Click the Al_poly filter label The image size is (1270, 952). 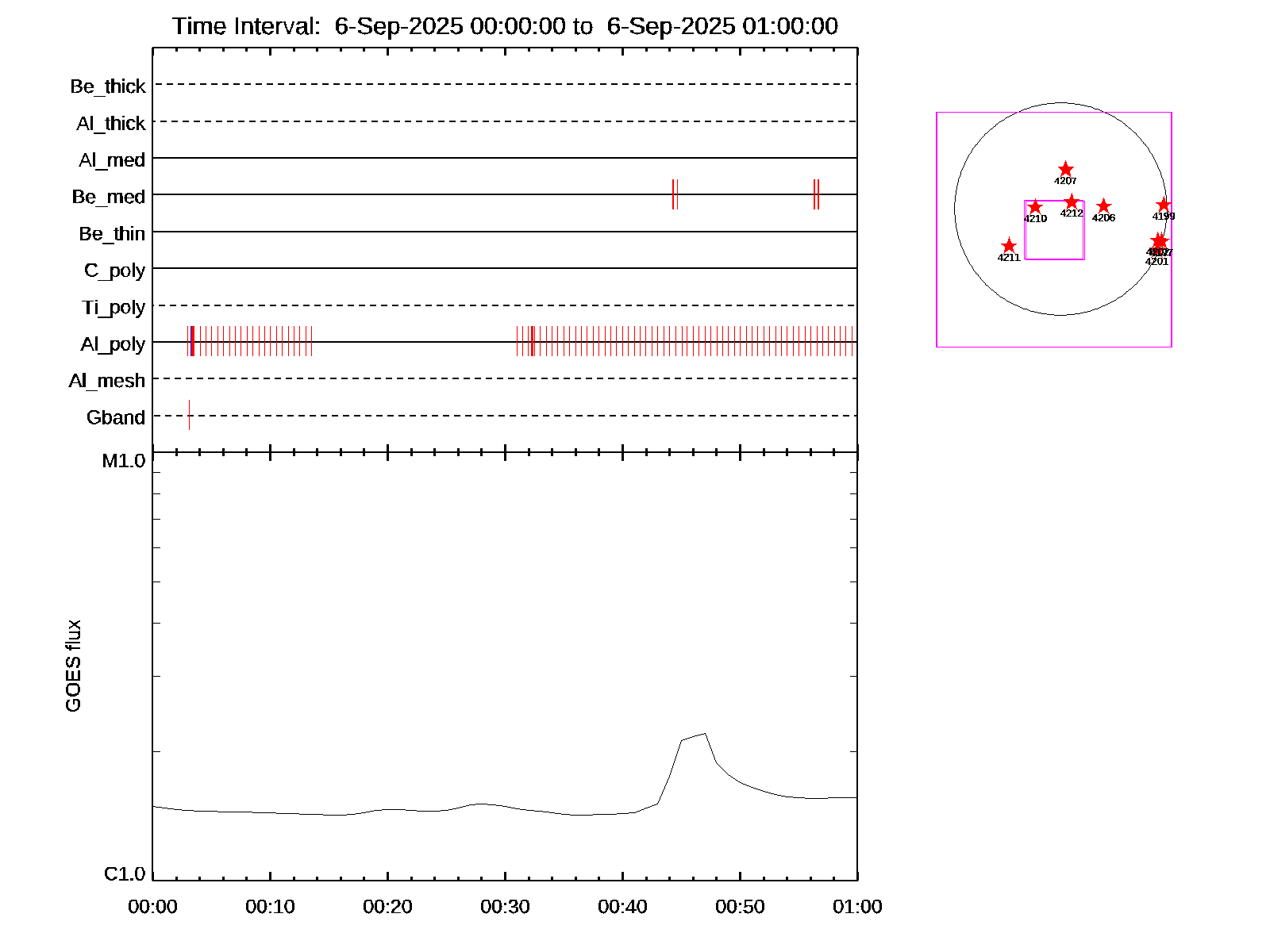113,344
